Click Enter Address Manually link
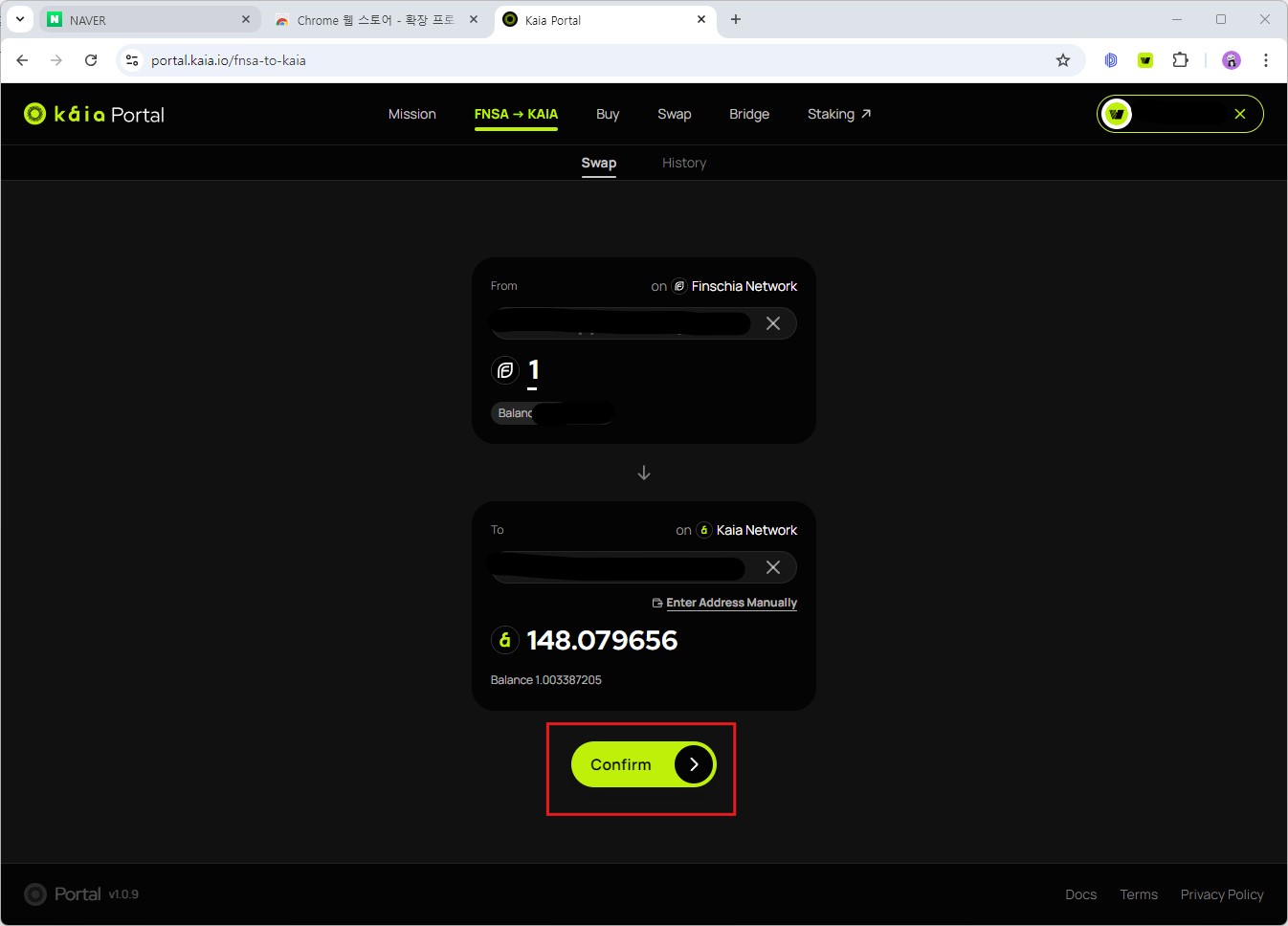 point(724,603)
